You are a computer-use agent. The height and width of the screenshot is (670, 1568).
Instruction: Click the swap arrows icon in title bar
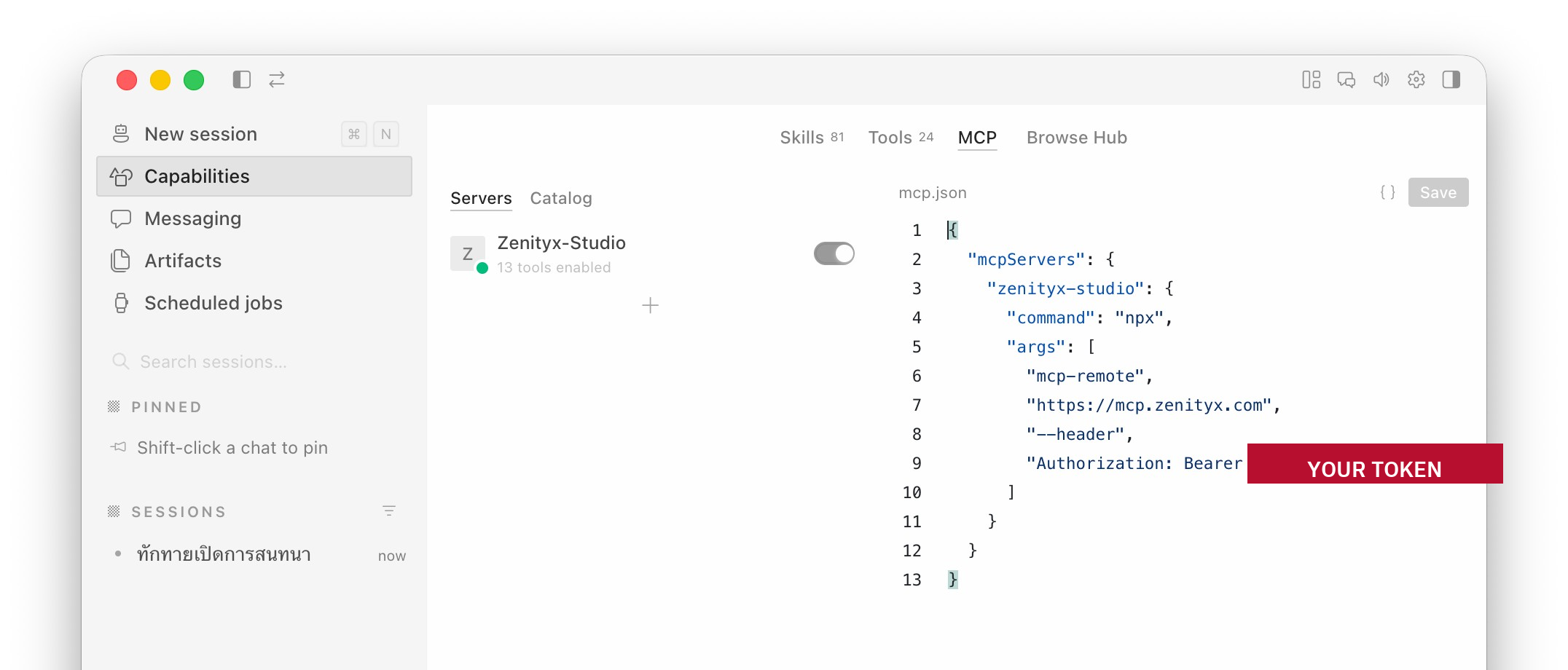click(277, 79)
